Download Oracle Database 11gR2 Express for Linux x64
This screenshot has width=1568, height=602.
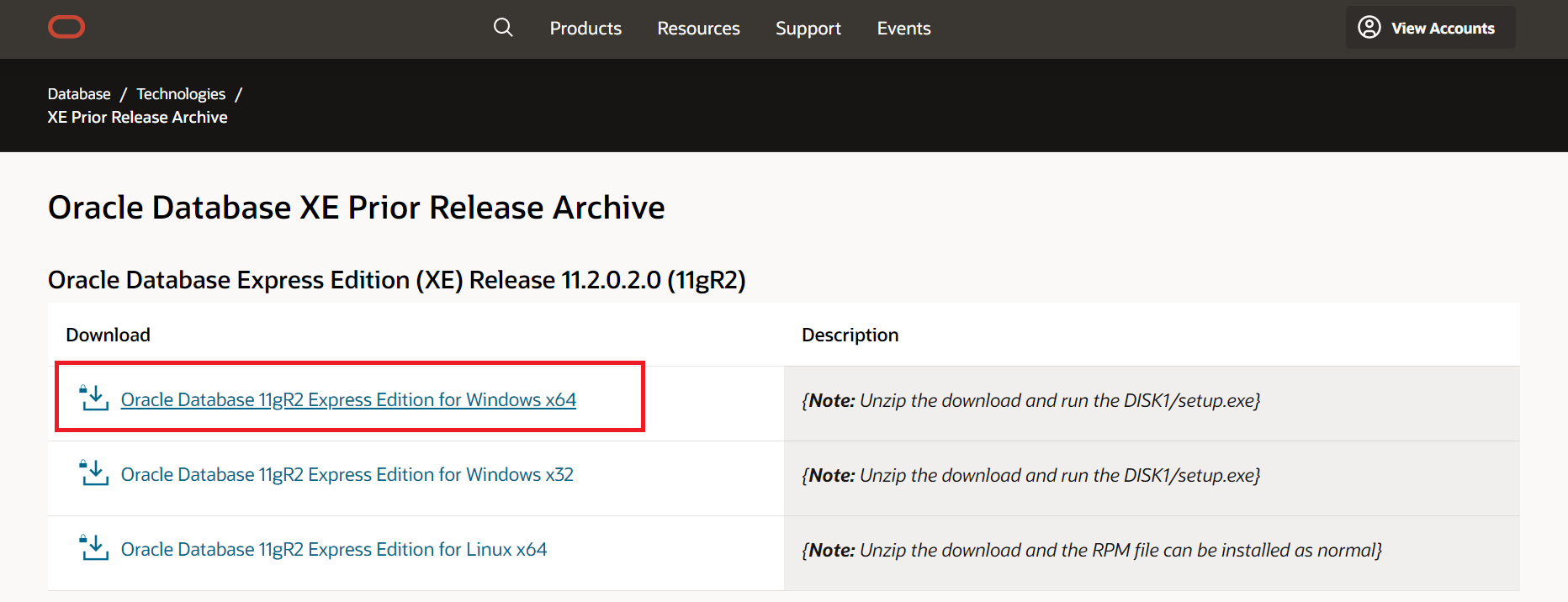coord(334,550)
